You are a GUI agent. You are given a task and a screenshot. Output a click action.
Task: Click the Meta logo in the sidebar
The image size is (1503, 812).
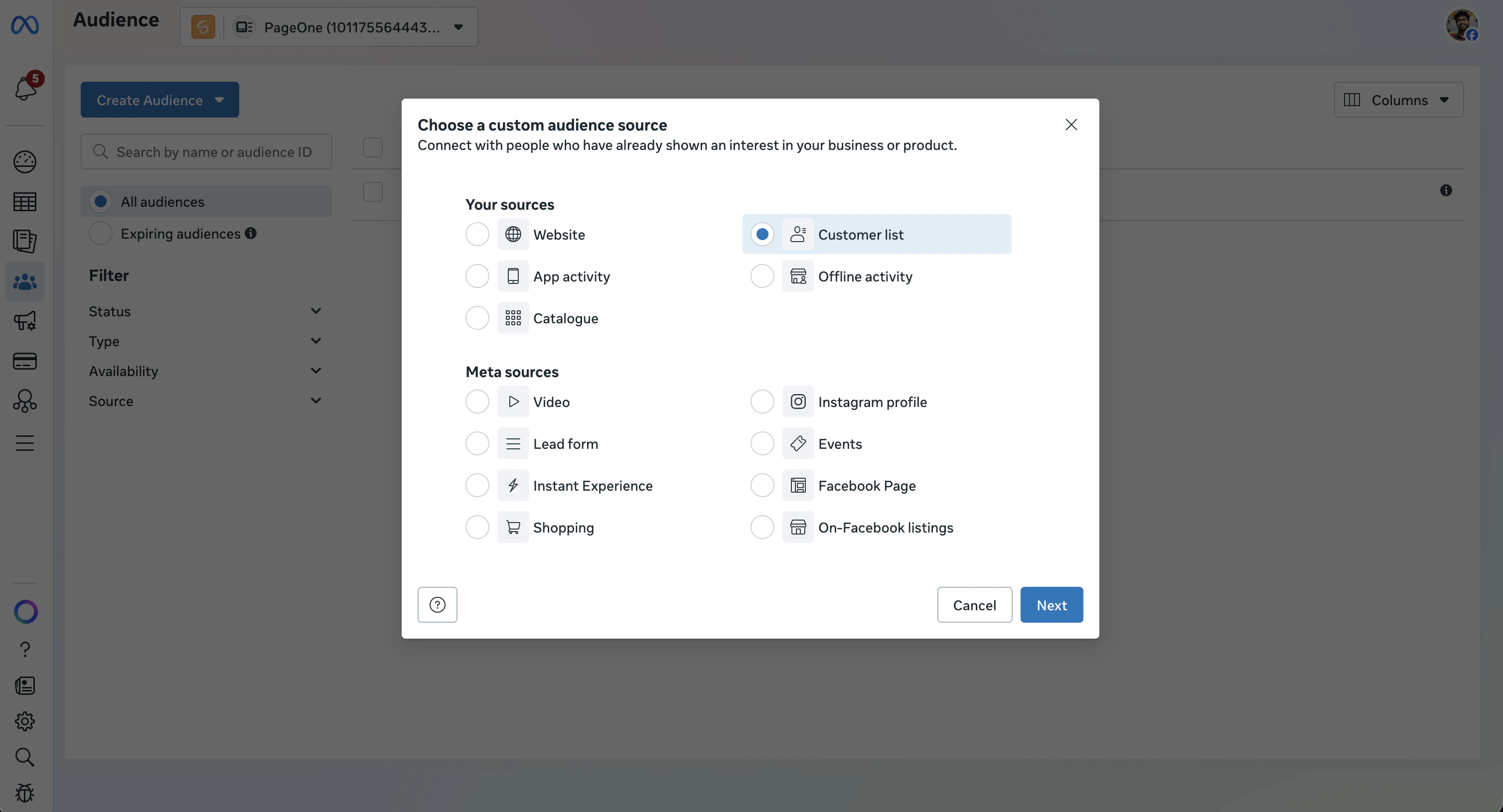[24, 24]
